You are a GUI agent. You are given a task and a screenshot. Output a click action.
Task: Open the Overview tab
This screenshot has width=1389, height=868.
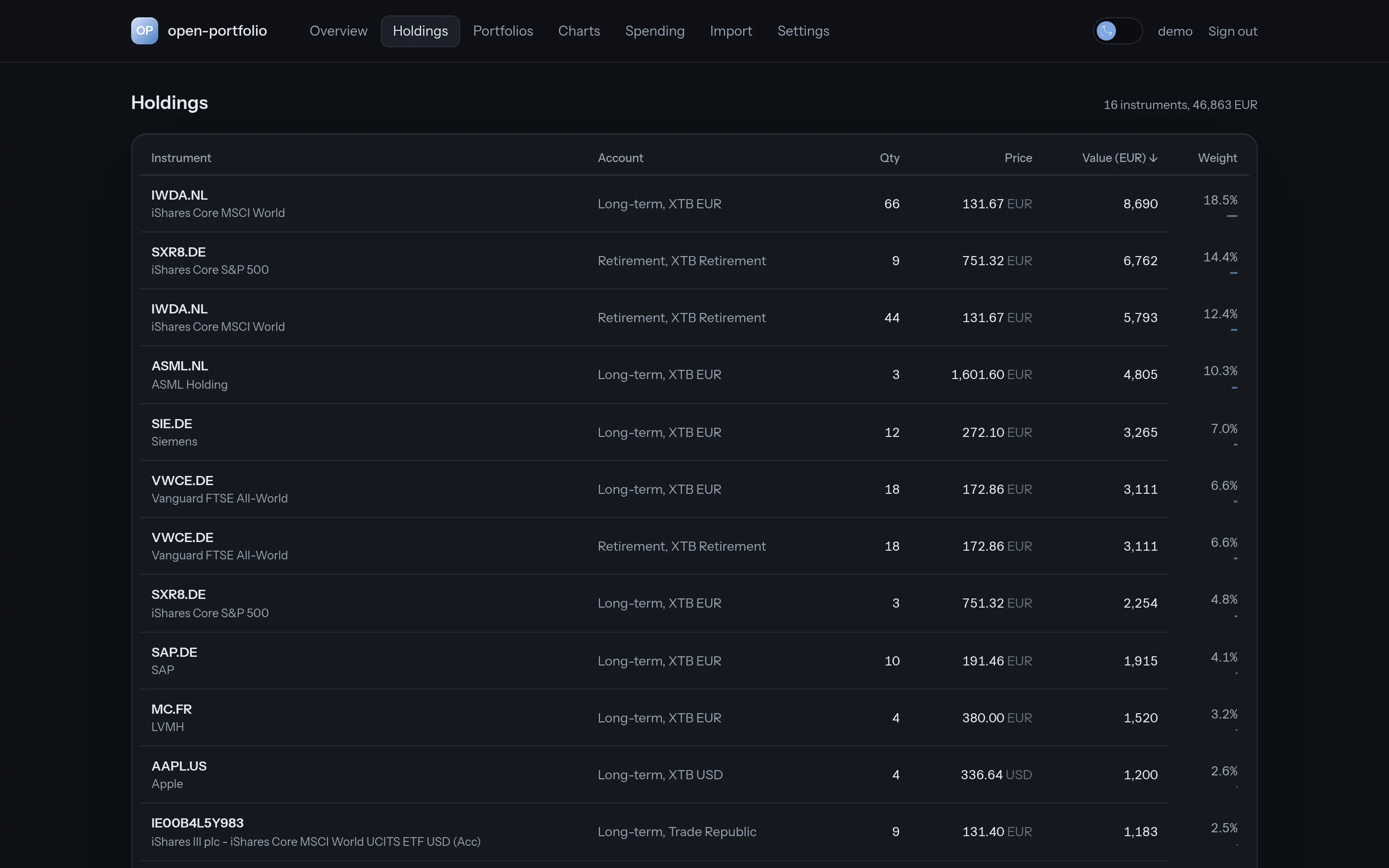338,31
